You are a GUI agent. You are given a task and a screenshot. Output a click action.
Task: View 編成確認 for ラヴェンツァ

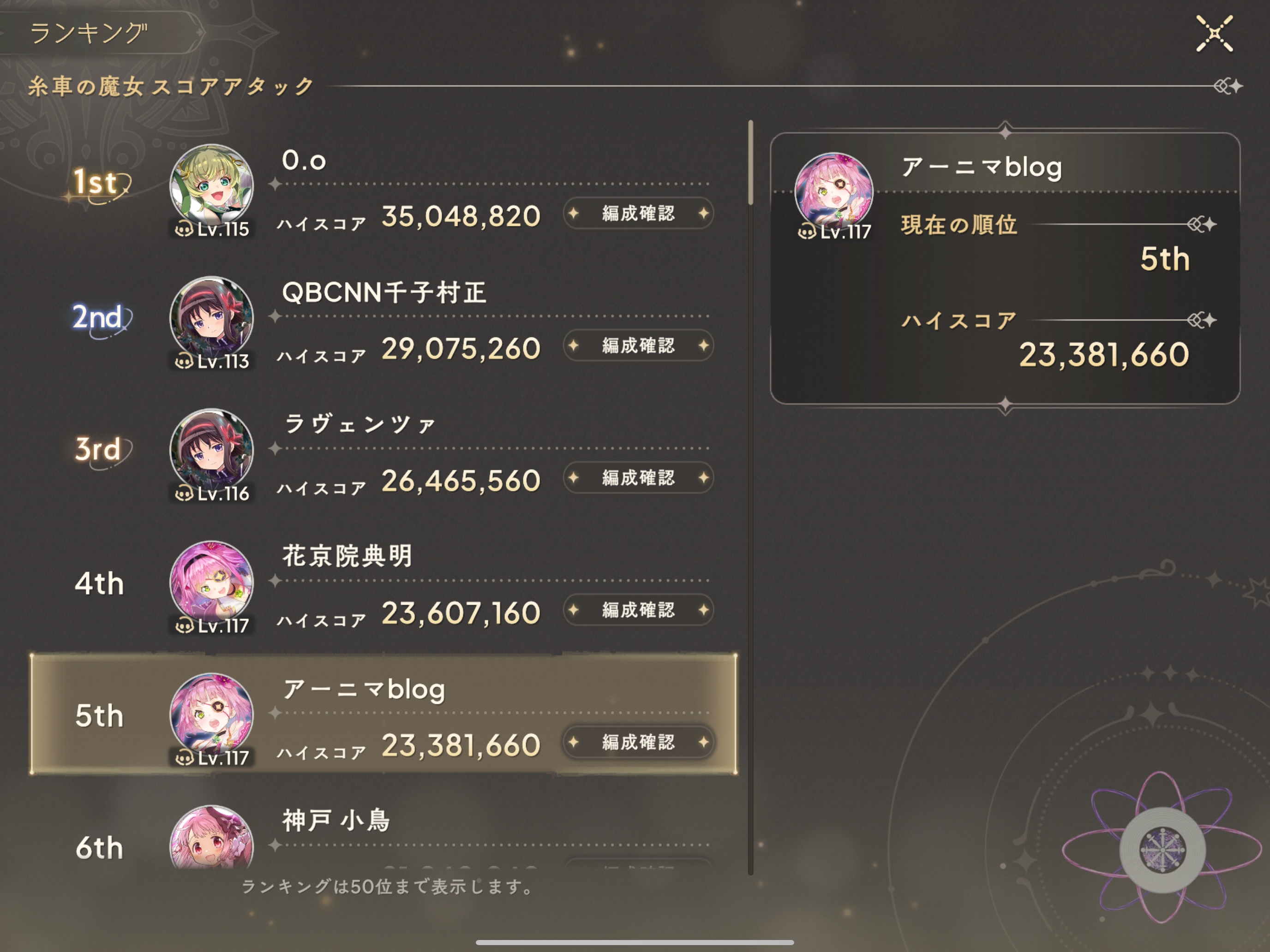tap(638, 477)
